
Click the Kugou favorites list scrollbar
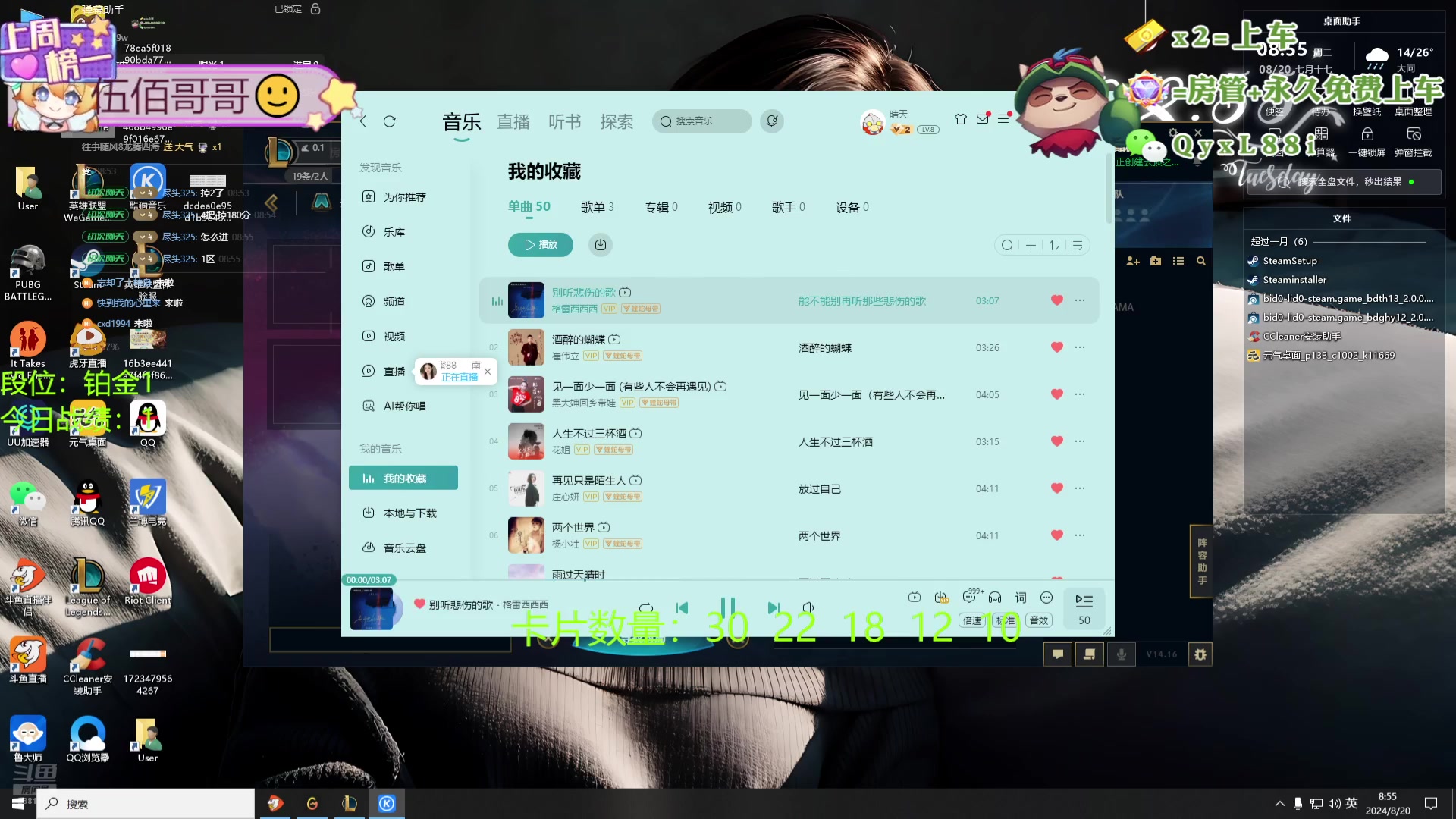[x=1109, y=188]
